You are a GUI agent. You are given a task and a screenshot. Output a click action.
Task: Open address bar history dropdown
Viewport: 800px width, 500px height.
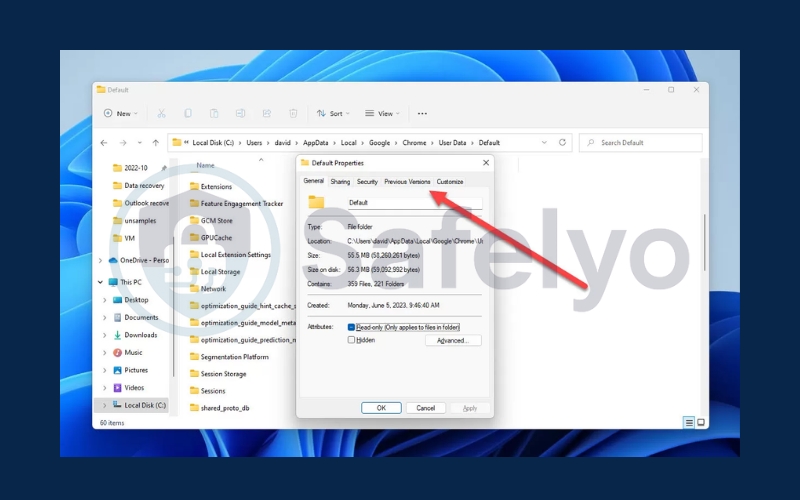[544, 142]
